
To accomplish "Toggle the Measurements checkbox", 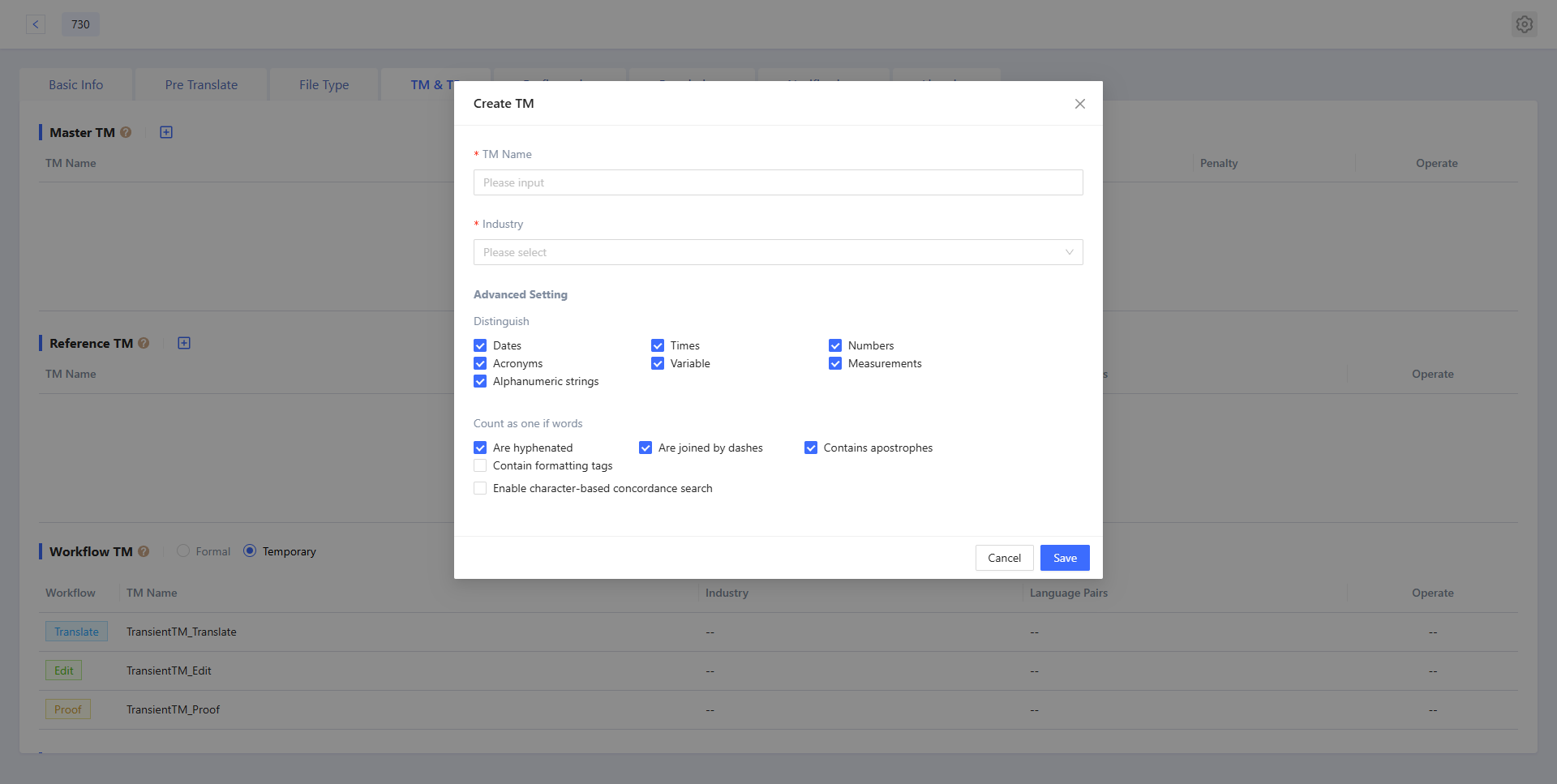I will (x=835, y=363).
